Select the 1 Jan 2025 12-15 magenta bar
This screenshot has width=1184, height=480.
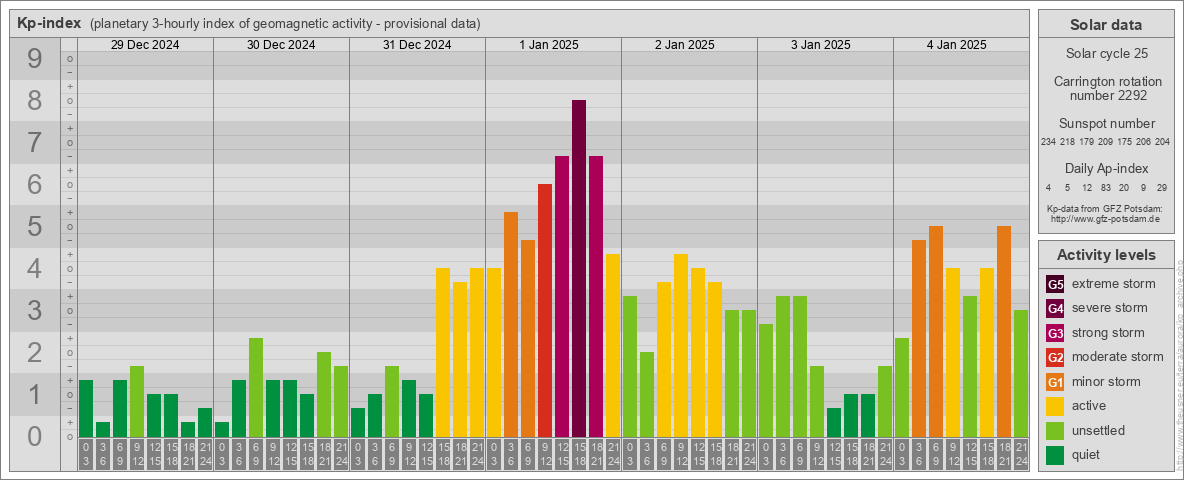pyautogui.click(x=562, y=297)
